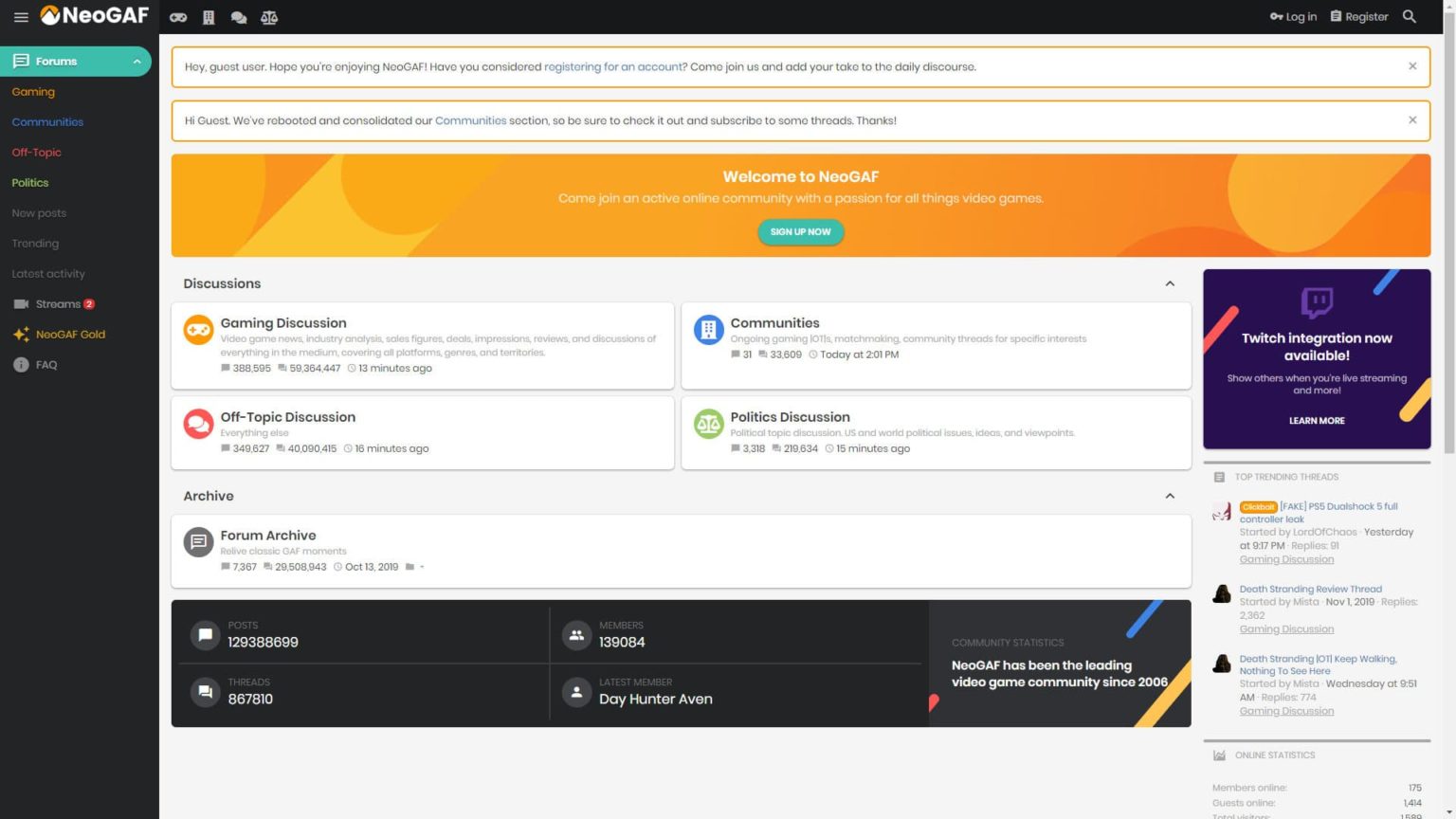Collapse the Archive section
Screen dimensions: 1456x819
1170,496
